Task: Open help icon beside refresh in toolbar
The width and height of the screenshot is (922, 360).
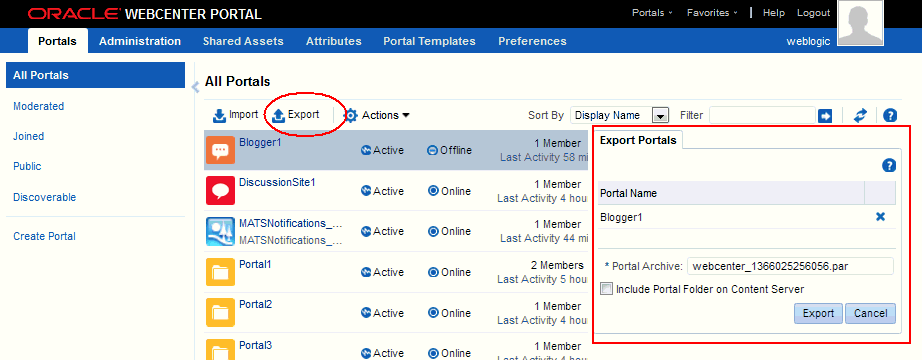Action: coord(890,115)
